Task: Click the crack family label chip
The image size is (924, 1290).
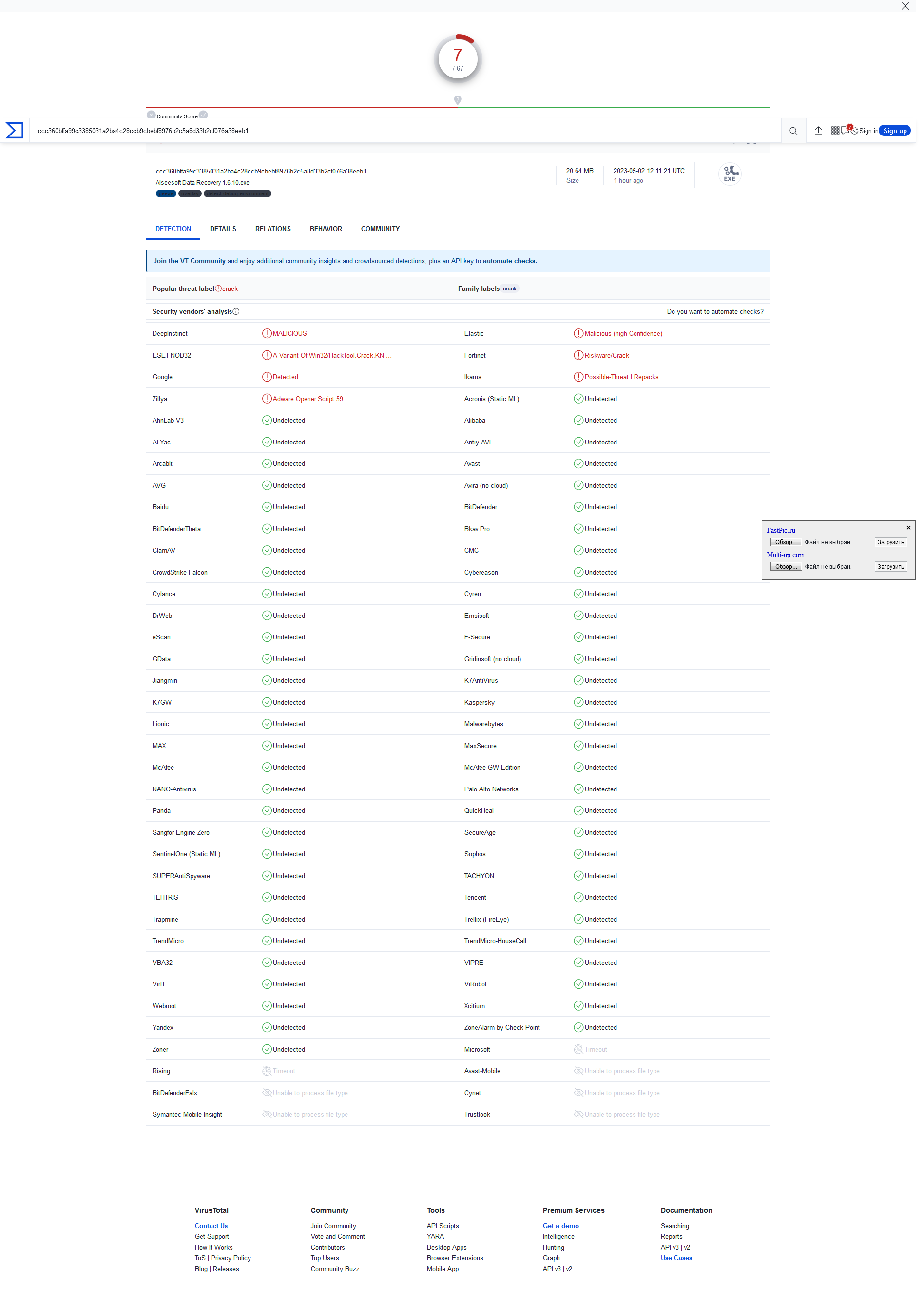Action: tap(509, 289)
